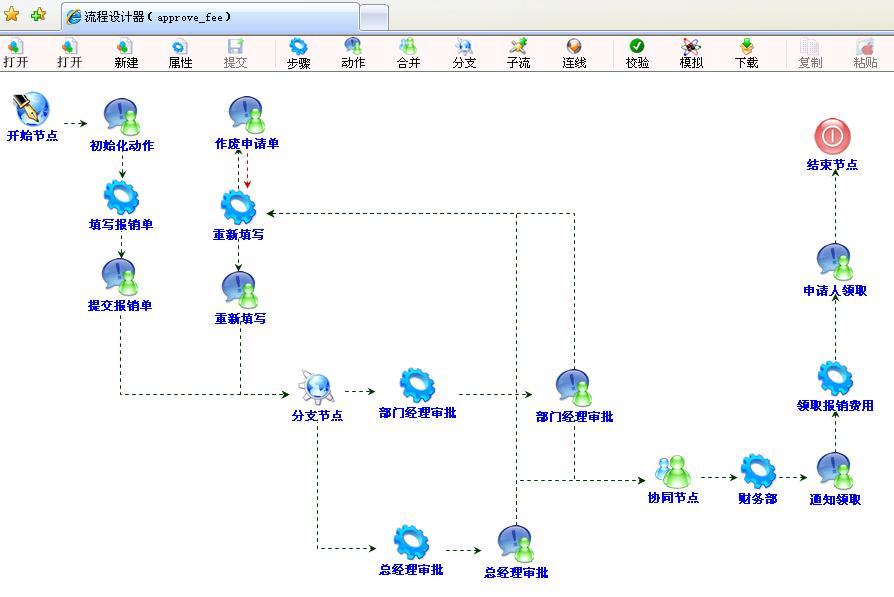Click the 分支节点 branch node on canvas

(316, 387)
